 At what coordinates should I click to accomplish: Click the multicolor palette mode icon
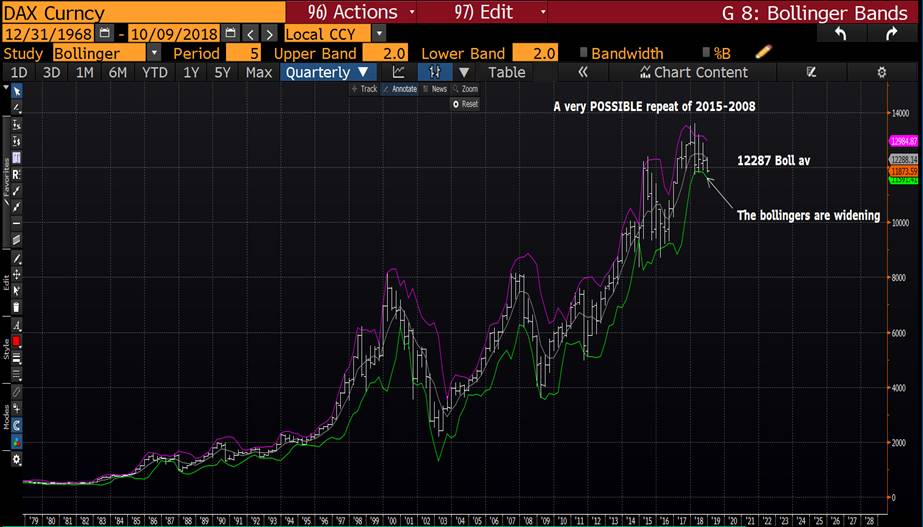click(16, 442)
